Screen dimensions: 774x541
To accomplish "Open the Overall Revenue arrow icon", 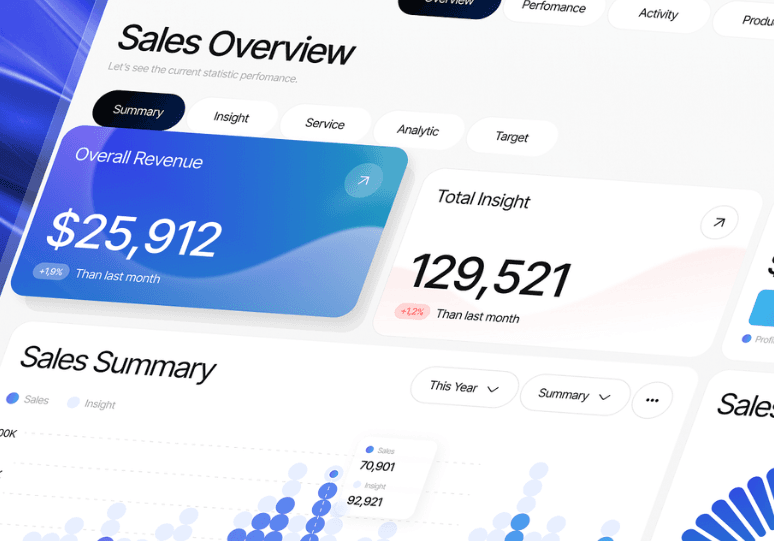I will (x=362, y=181).
